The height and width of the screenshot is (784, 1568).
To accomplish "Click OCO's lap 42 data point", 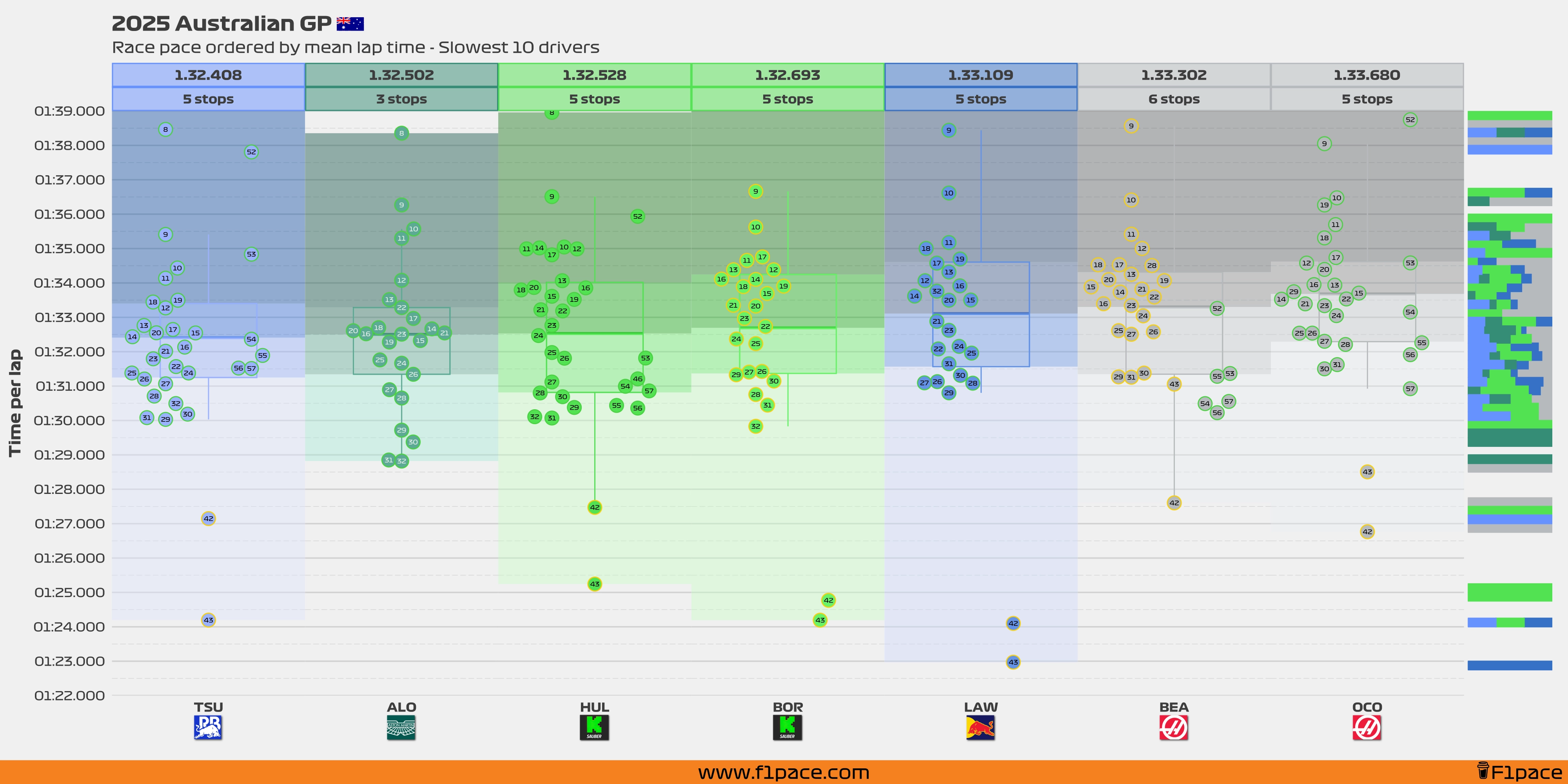I will [x=1367, y=532].
